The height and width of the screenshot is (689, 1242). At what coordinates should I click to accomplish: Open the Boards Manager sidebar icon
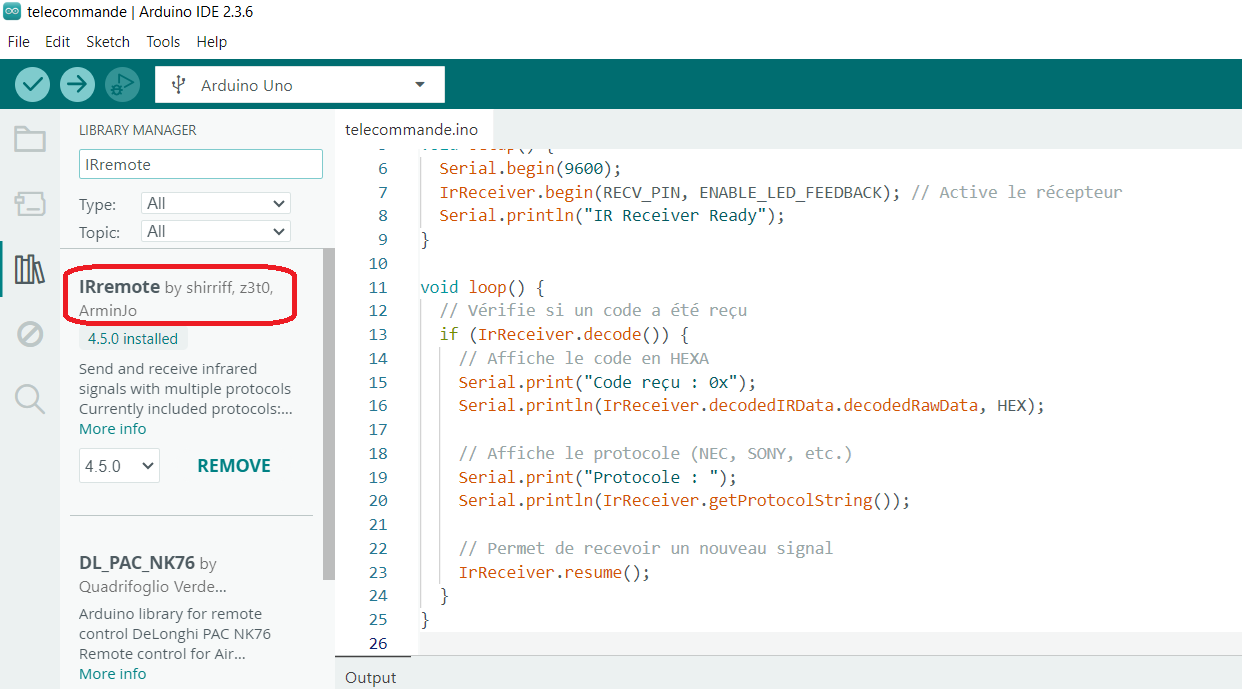point(30,204)
